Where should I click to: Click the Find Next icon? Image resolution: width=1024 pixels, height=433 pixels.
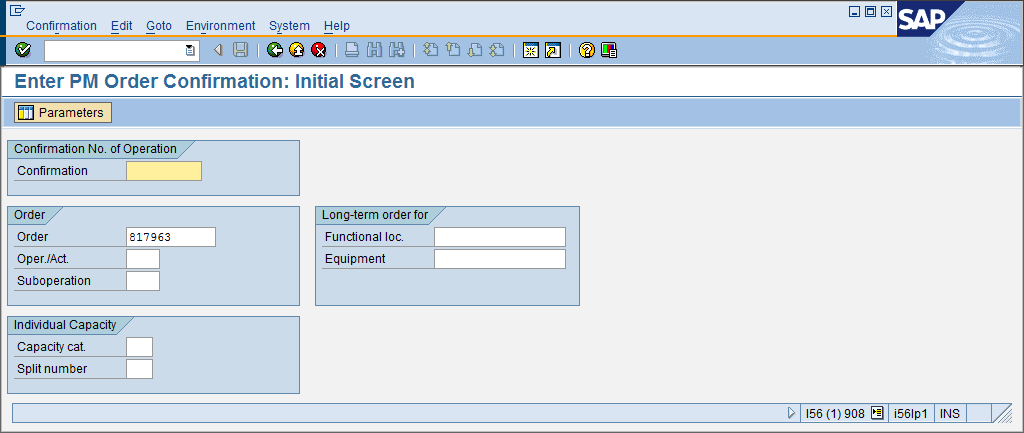click(x=396, y=50)
